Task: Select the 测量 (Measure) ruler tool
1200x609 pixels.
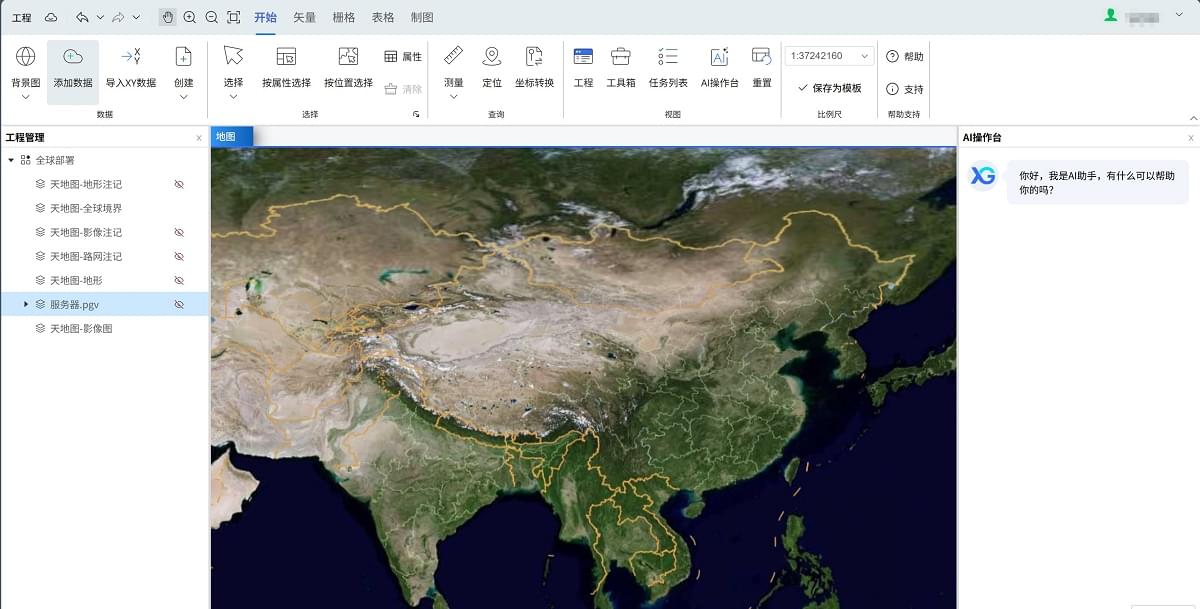Action: [x=453, y=57]
